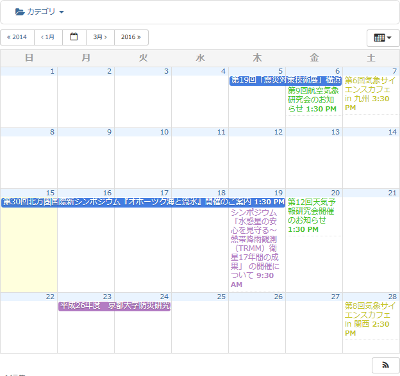Image resolution: width=400 pixels, height=376 pixels.
Task: Open 平成26年度 京都大学防災研究 event bar
Action: click(114, 306)
